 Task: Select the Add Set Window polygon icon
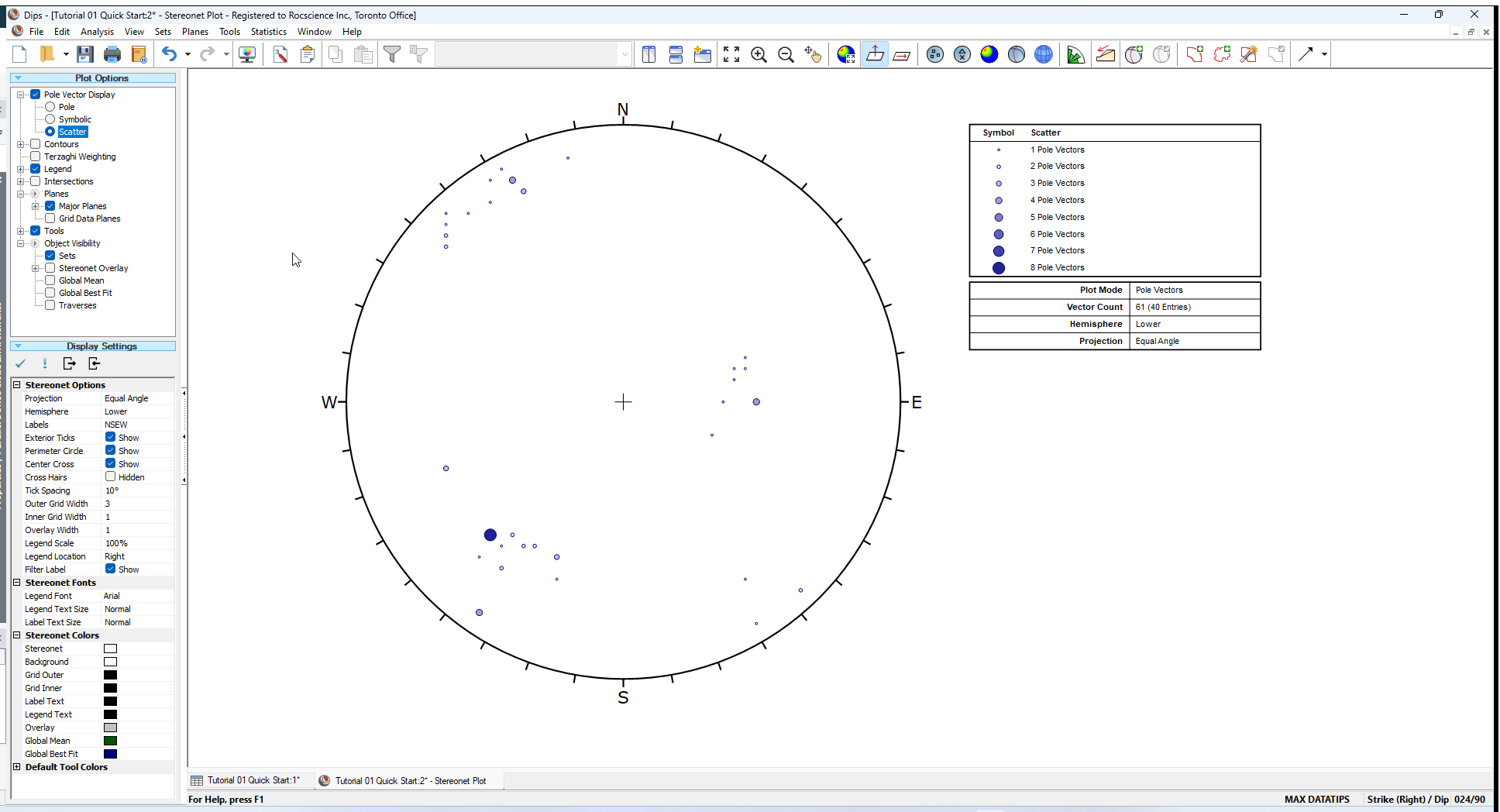pos(1195,54)
